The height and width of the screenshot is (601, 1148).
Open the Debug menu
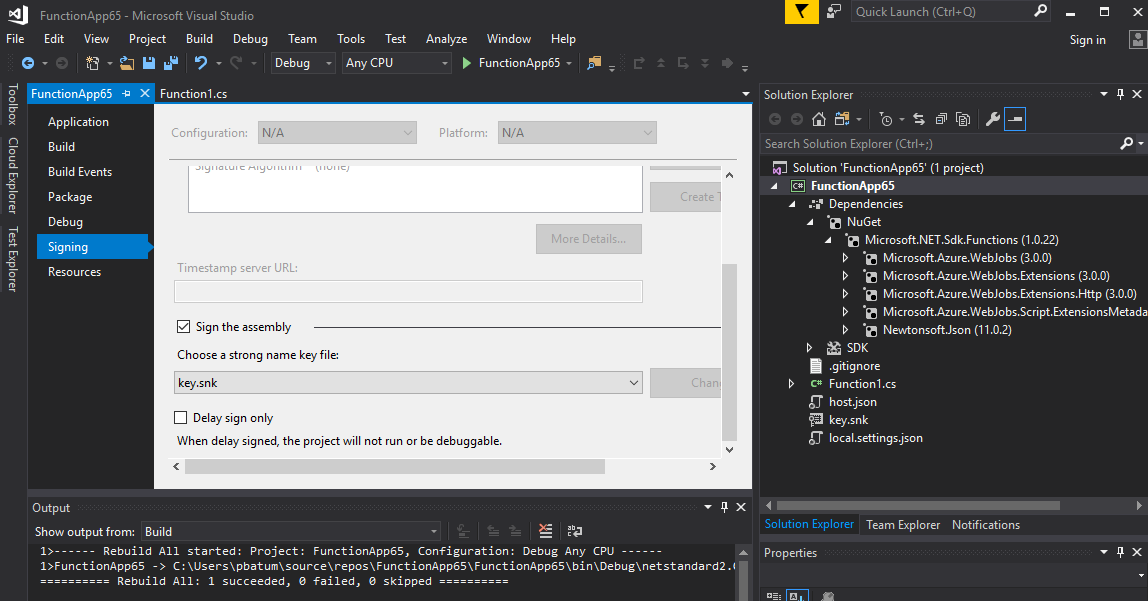point(250,38)
